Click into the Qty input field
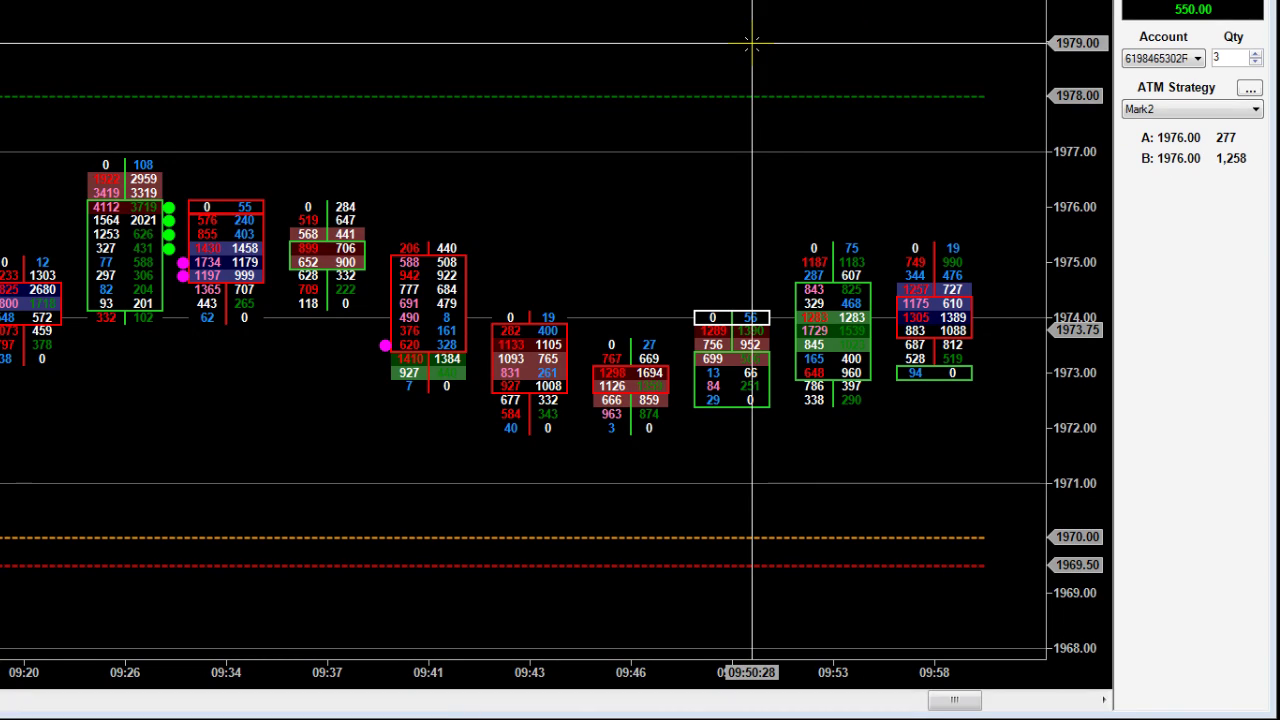This screenshot has height=720, width=1280. 1229,58
